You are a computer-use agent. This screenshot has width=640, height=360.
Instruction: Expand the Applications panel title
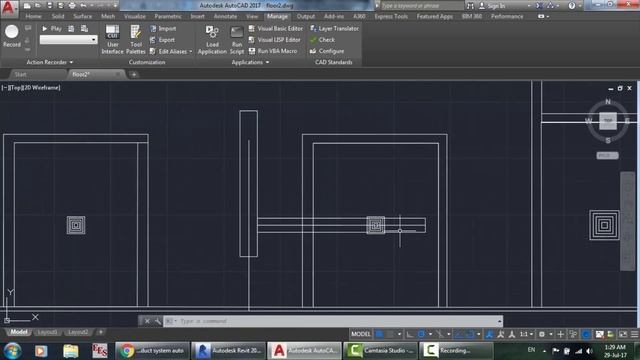tap(250, 62)
